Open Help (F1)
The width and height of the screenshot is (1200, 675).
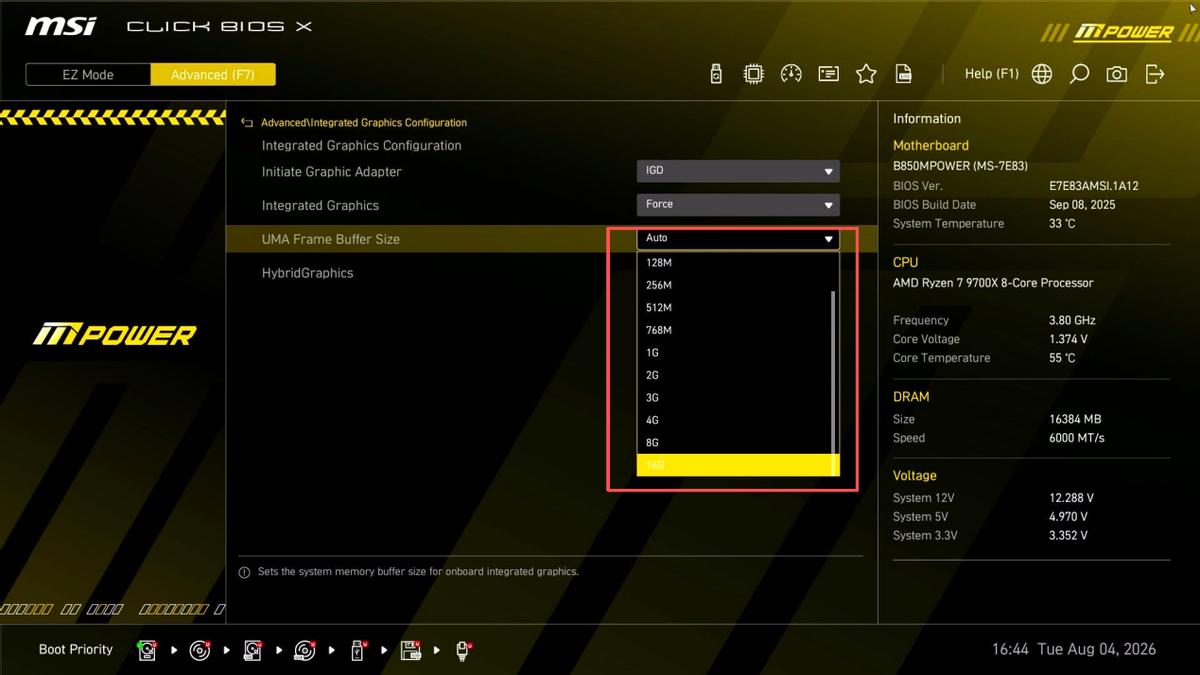(992, 74)
